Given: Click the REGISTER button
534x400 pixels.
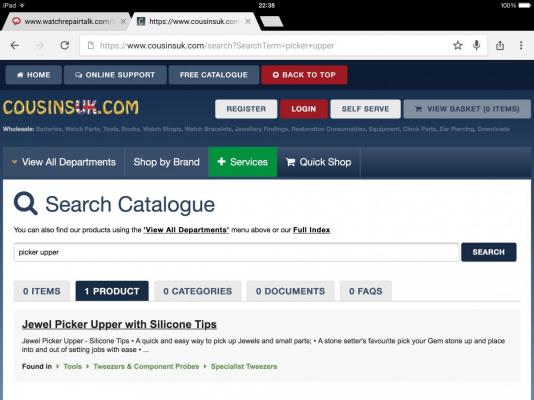Looking at the screenshot, I should 246,109.
